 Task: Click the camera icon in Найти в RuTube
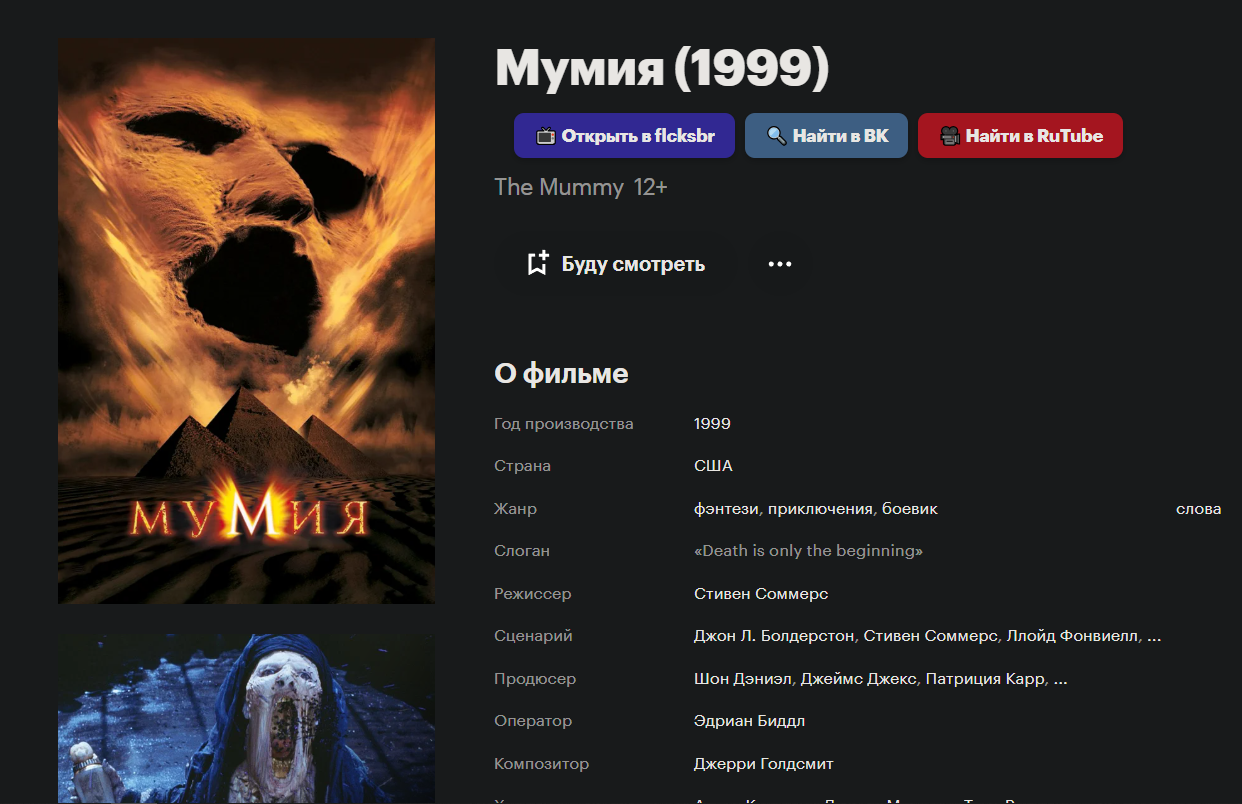coord(950,136)
